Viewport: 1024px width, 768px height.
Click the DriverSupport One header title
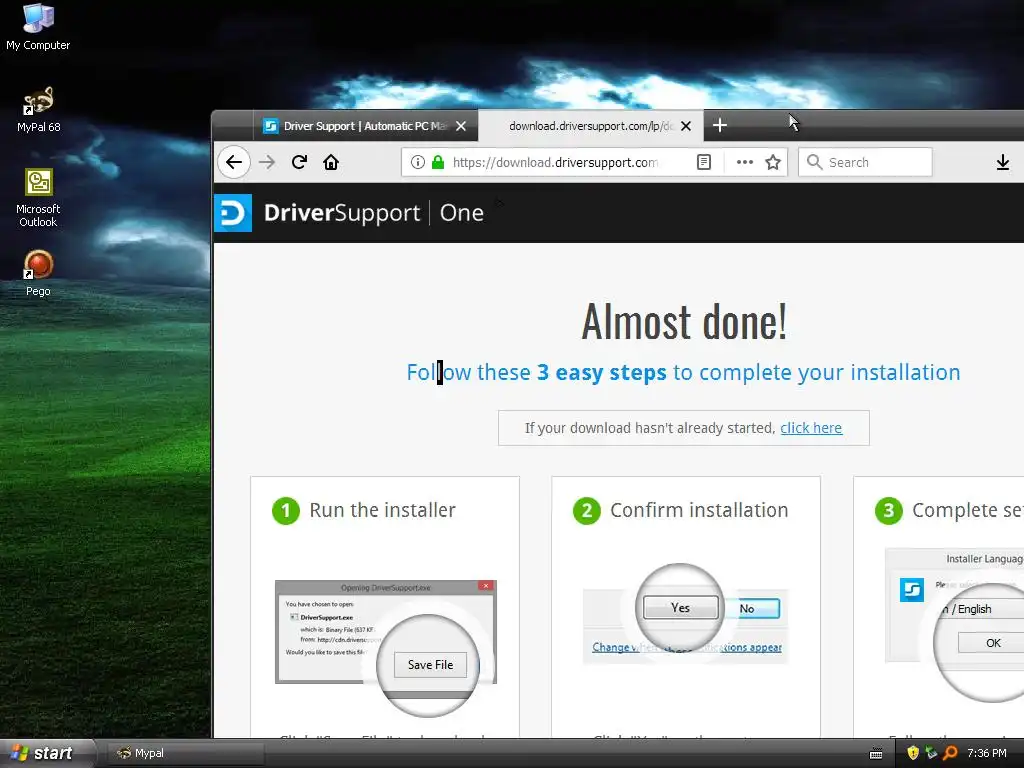[x=374, y=213]
